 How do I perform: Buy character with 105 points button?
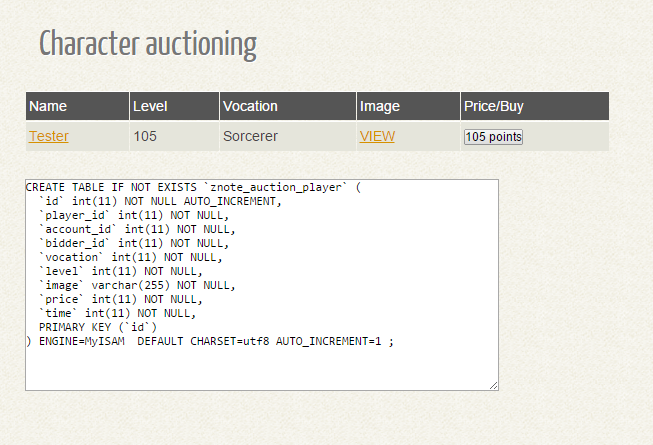click(x=493, y=137)
